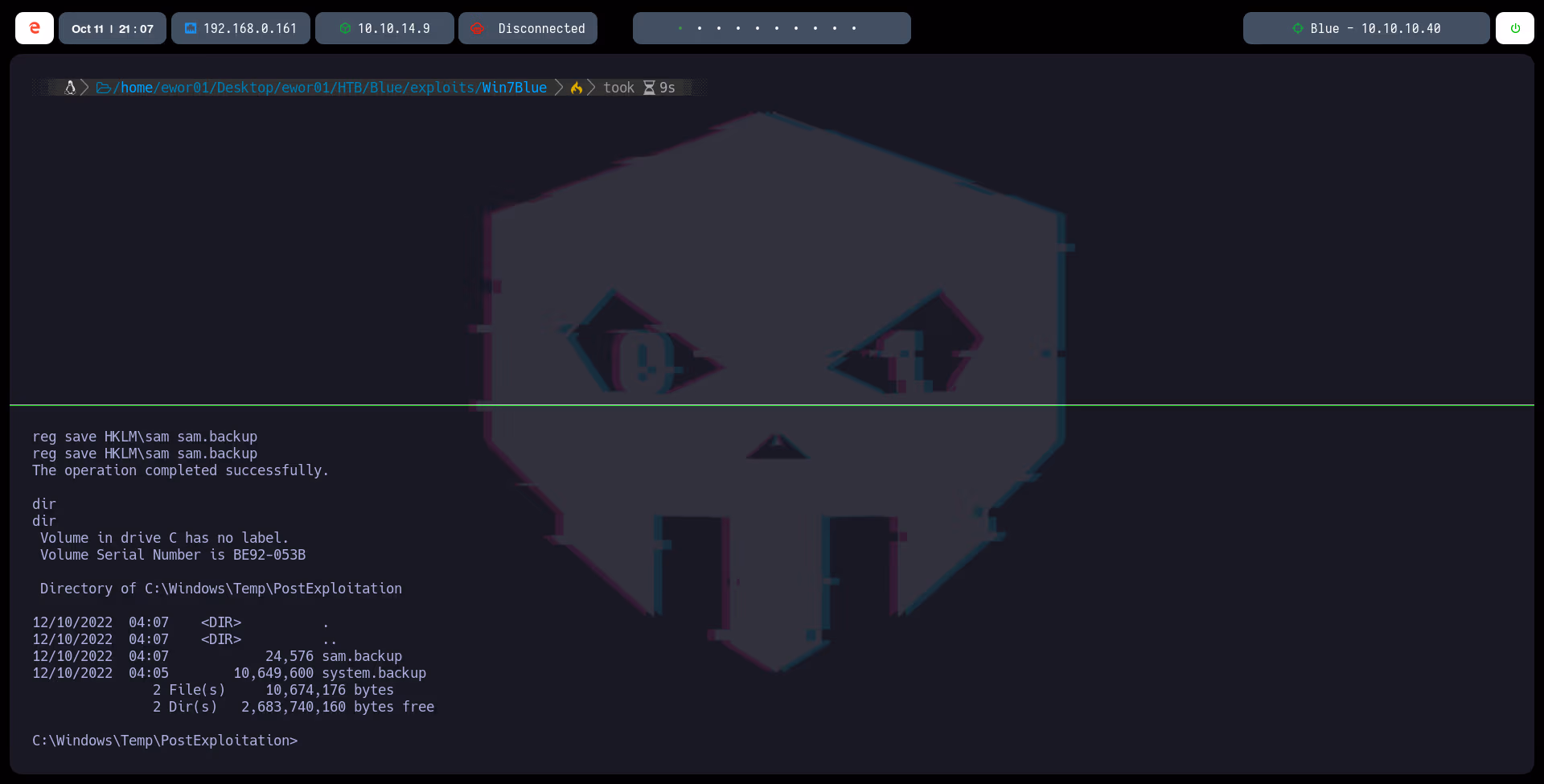Click the Linux penguin icon in the prompt
This screenshot has height=784, width=1544.
click(x=71, y=88)
